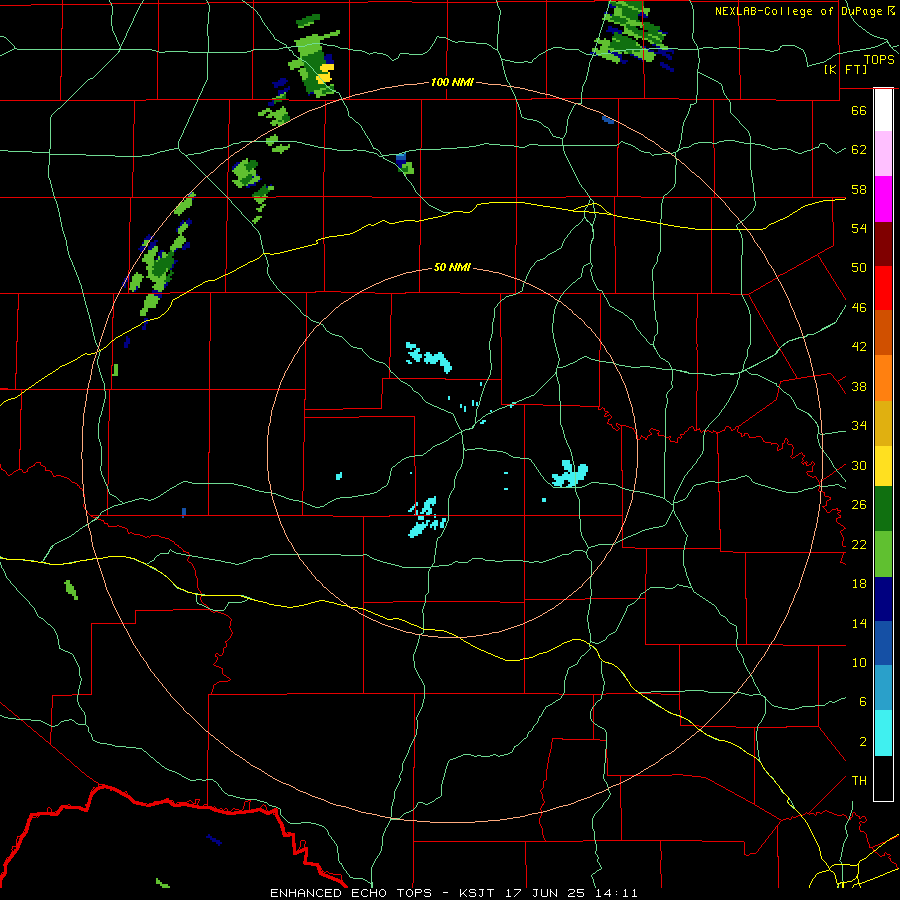The image size is (900, 900).
Task: Click the 66 scale value
Action: pos(859,110)
